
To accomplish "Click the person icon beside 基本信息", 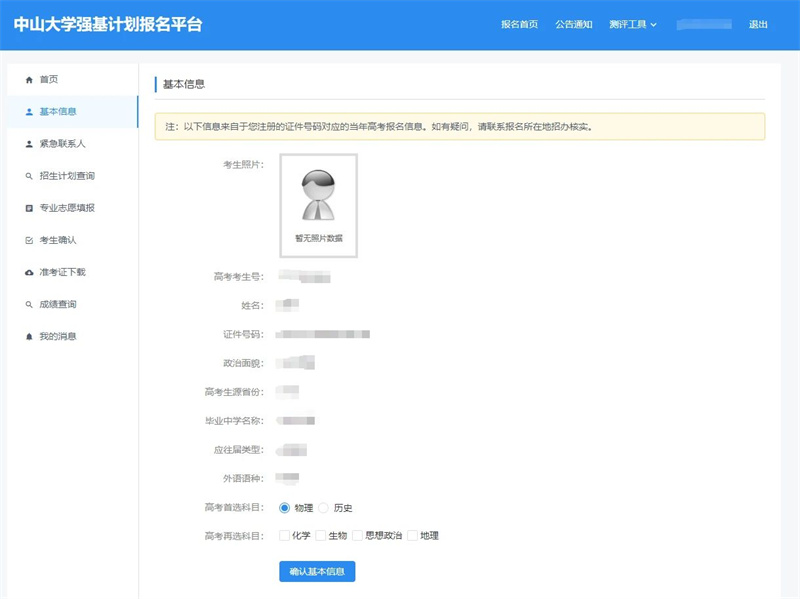I will (29, 112).
